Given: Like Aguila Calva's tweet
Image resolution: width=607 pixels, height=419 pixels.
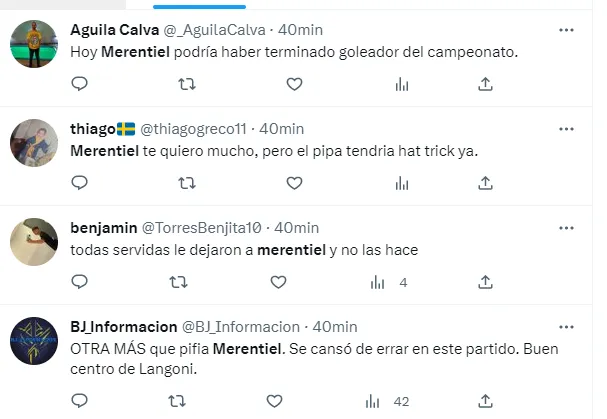Looking at the screenshot, I should click(x=294, y=84).
